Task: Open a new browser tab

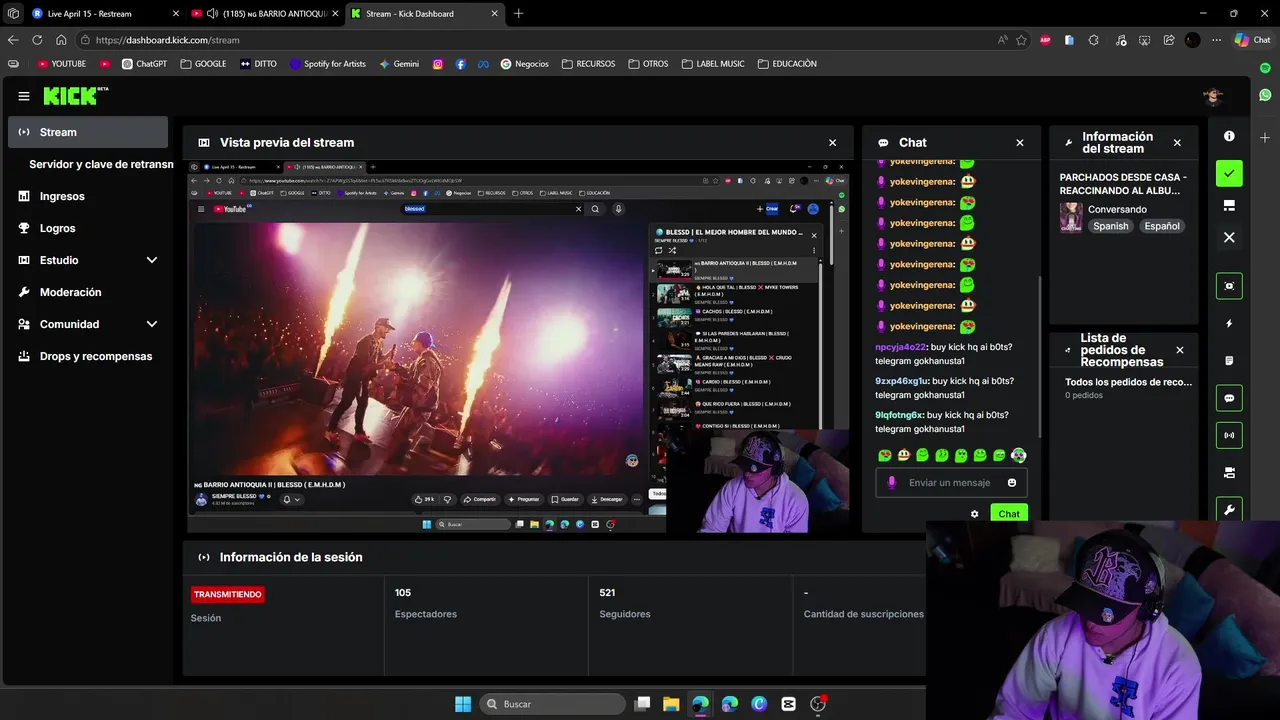Action: pyautogui.click(x=518, y=14)
